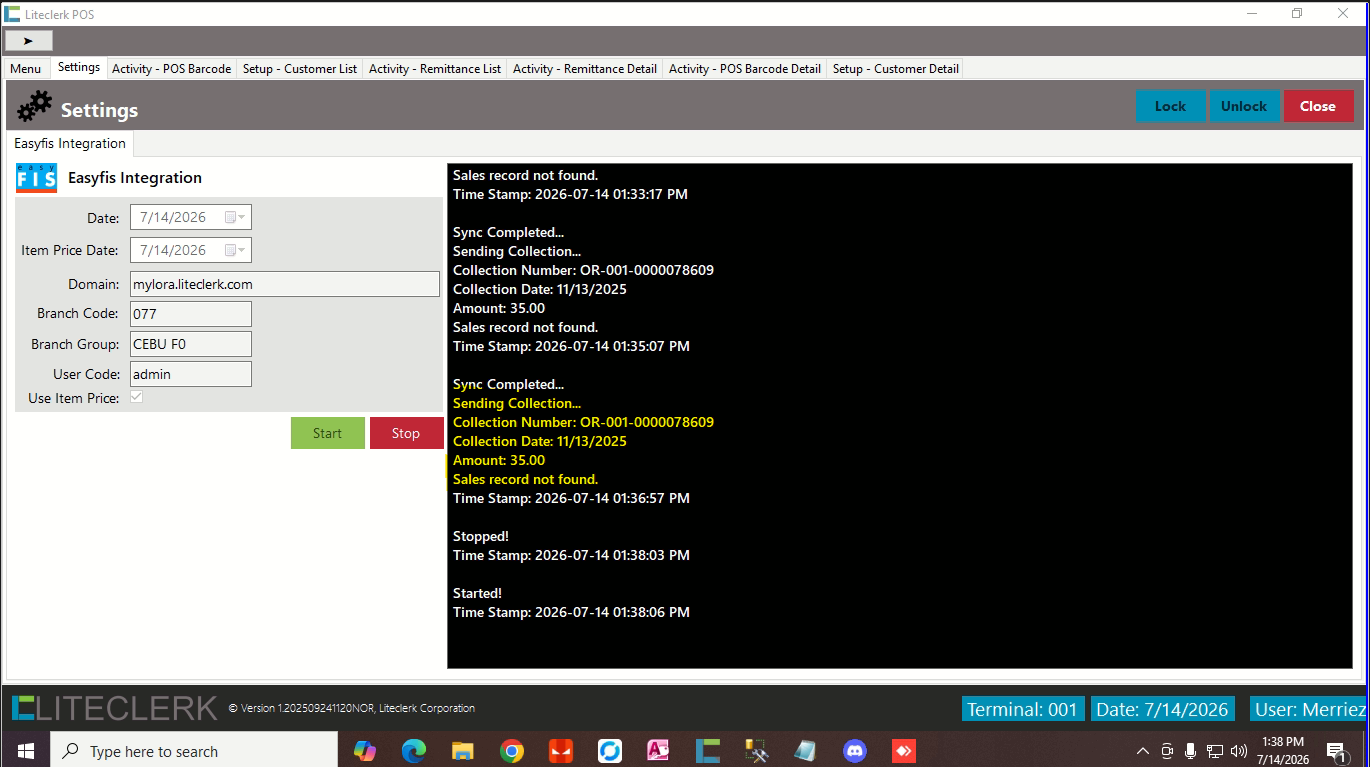Click the 'Stopped!' log line

coord(481,536)
